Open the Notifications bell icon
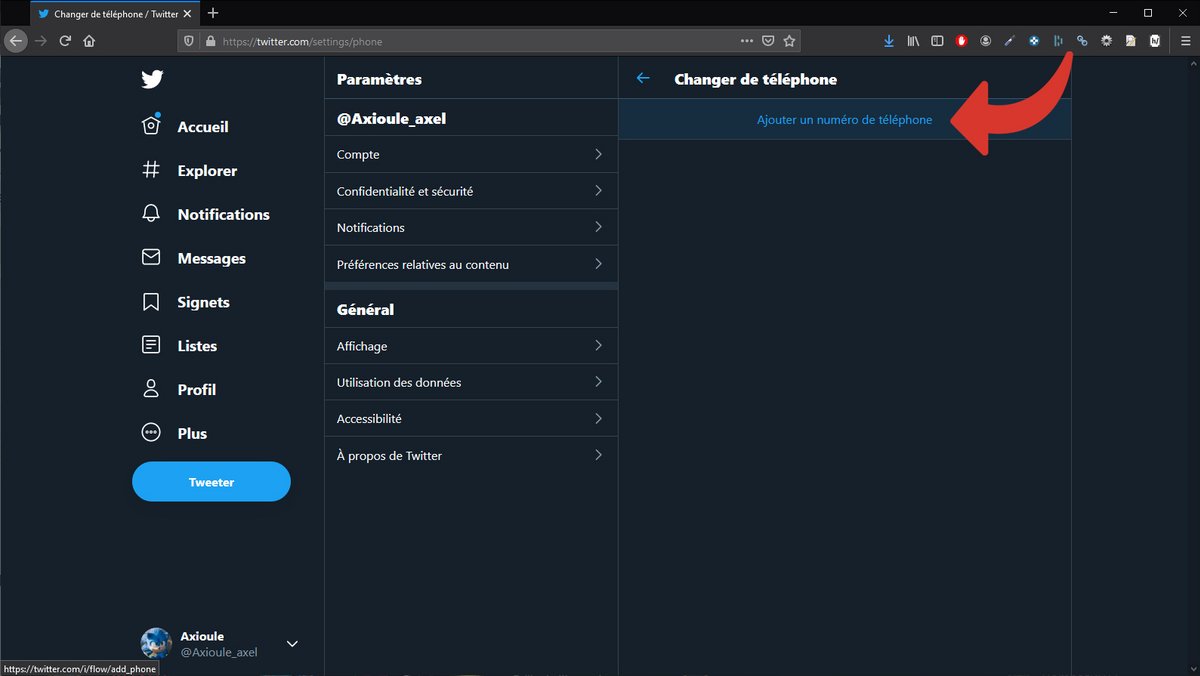 click(x=151, y=214)
